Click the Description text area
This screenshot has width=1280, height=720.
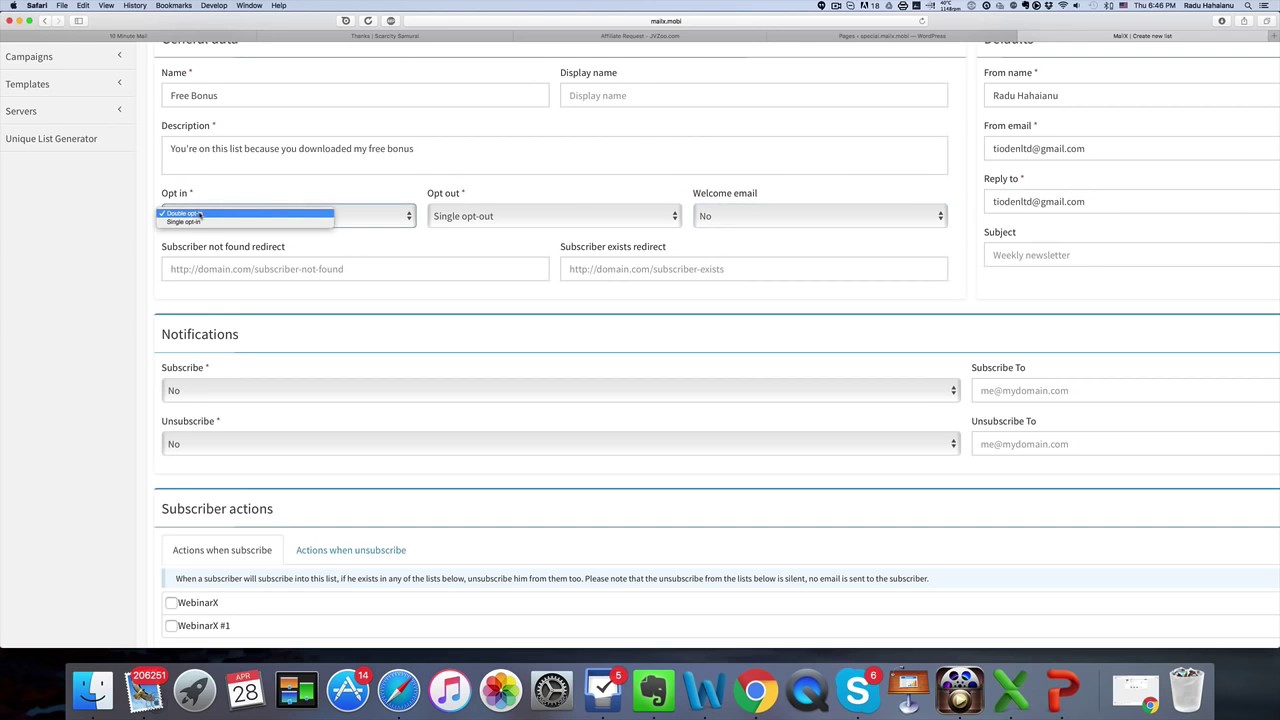click(555, 155)
